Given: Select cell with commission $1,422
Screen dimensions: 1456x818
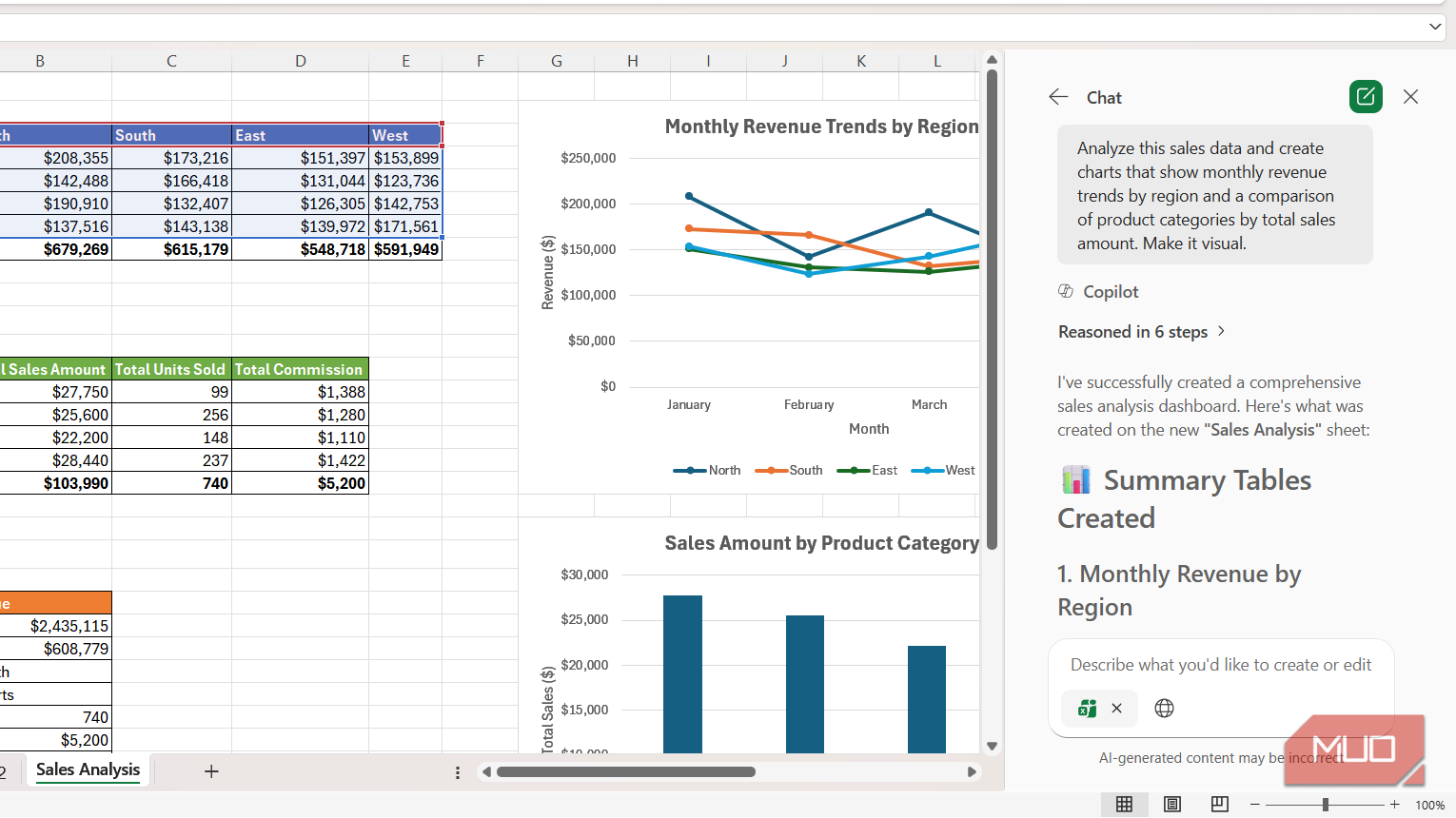Looking at the screenshot, I should 300,460.
